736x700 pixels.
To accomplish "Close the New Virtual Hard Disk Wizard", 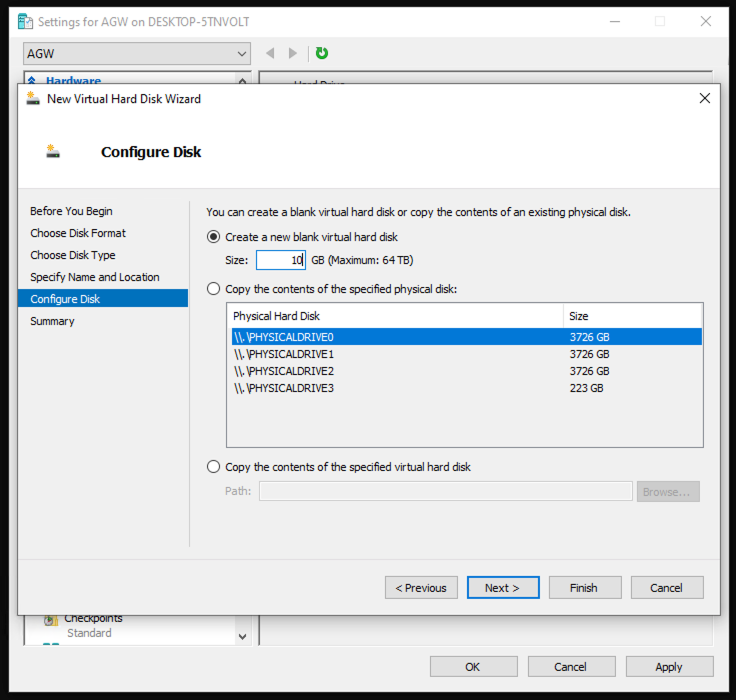I will pos(705,99).
